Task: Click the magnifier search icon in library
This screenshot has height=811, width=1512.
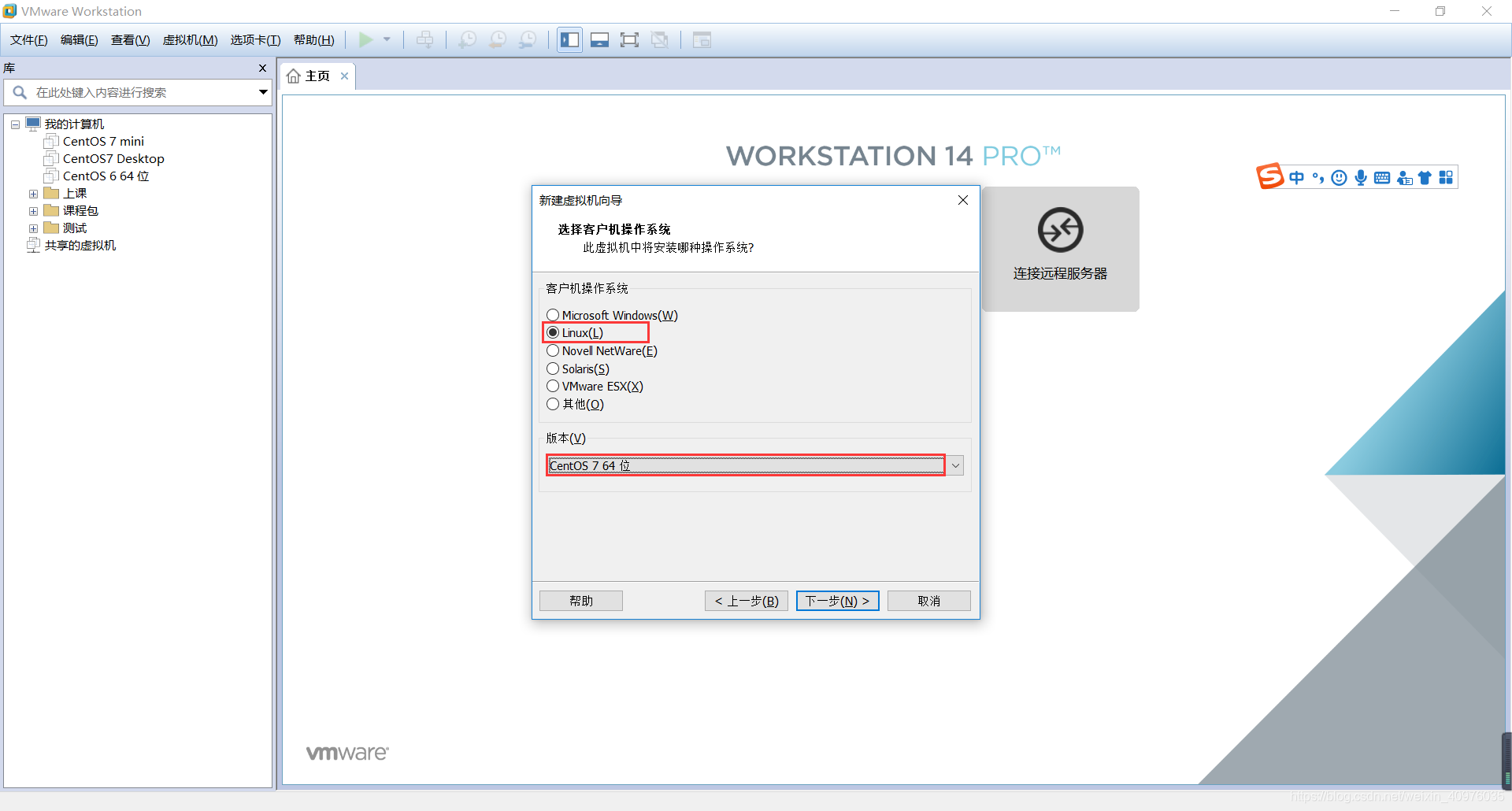Action: coord(20,93)
